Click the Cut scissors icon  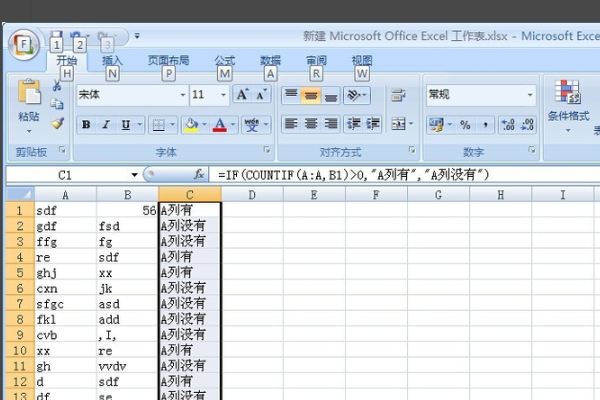tap(57, 85)
